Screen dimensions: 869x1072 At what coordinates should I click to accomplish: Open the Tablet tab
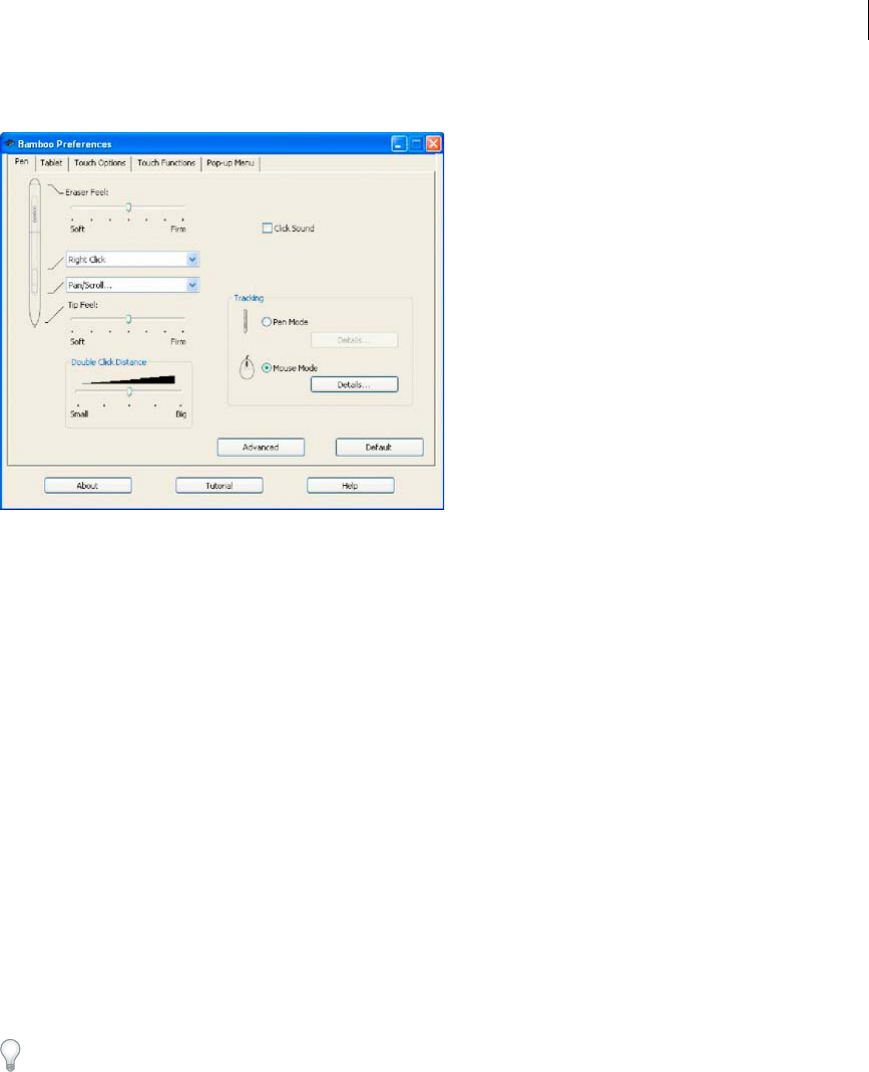[x=51, y=163]
